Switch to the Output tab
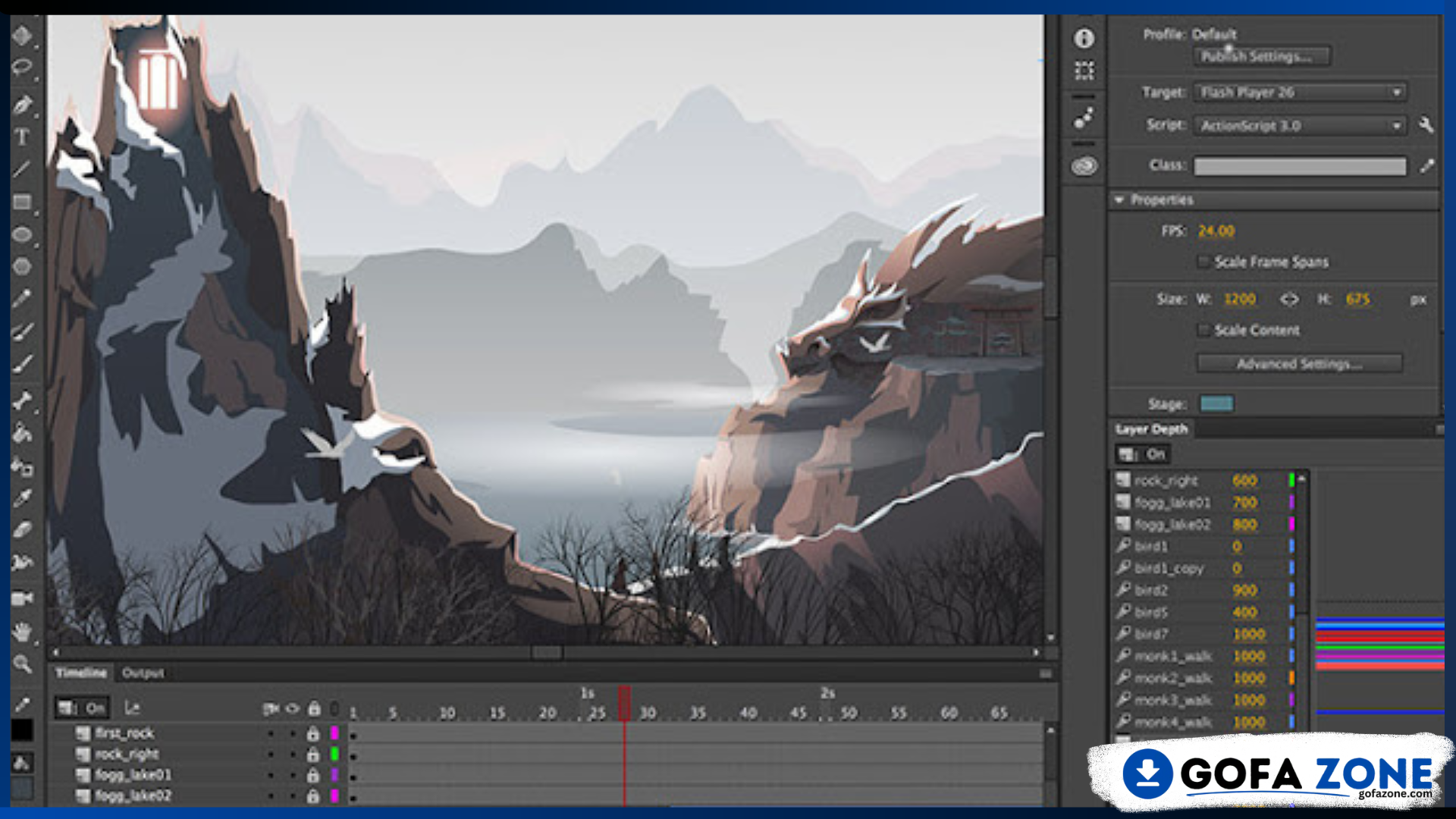The image size is (1456, 819). pyautogui.click(x=143, y=673)
